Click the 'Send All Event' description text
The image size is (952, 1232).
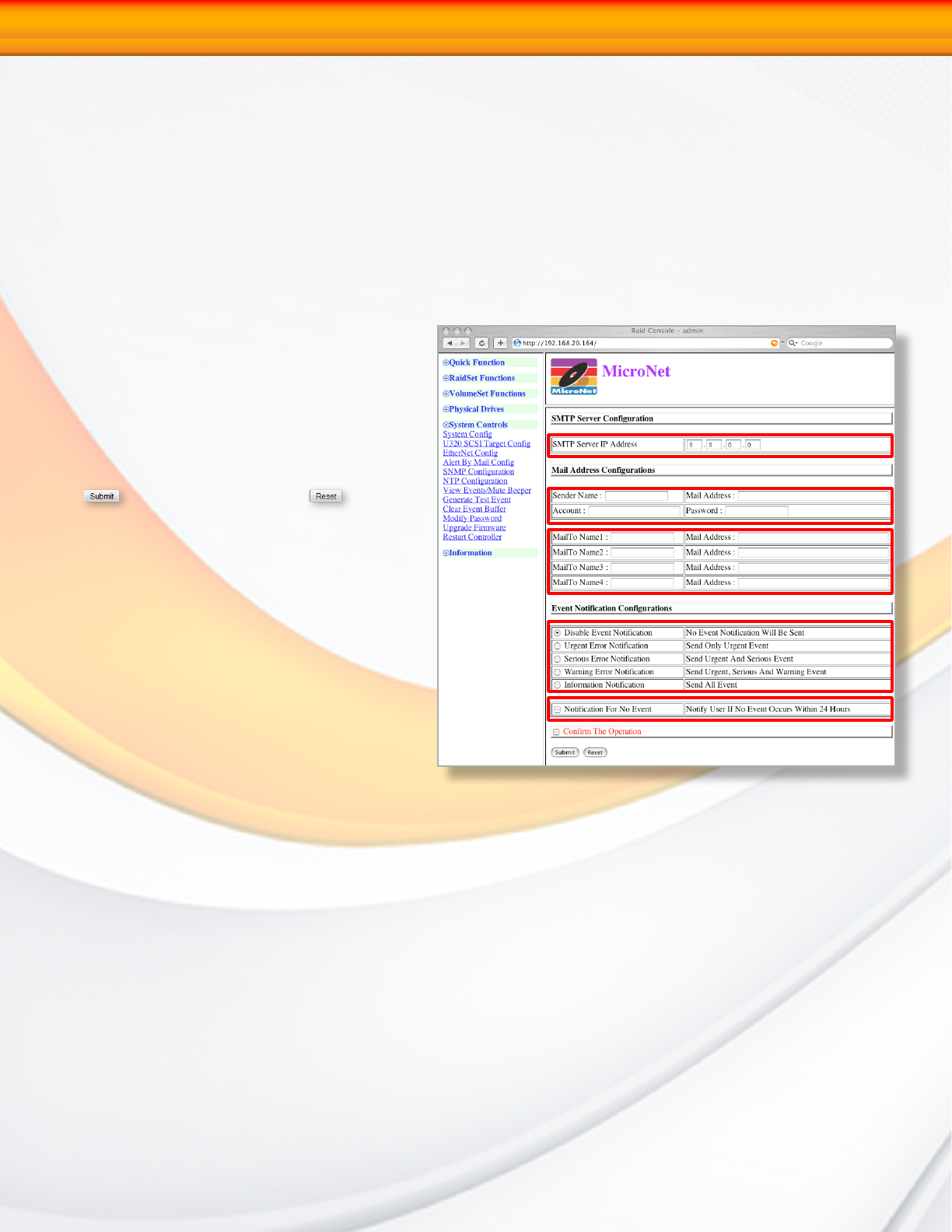click(712, 685)
